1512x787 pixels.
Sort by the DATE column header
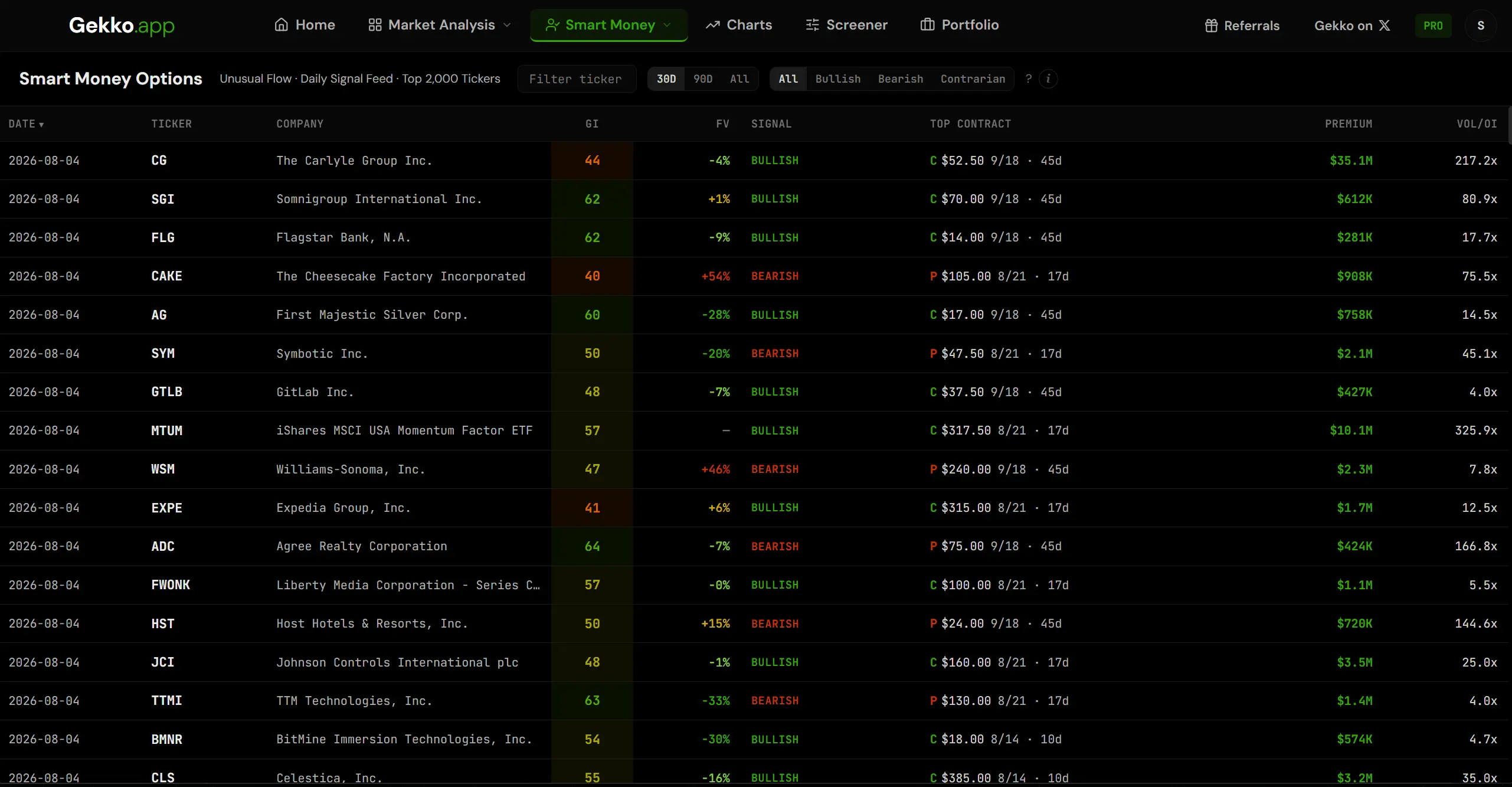click(26, 123)
